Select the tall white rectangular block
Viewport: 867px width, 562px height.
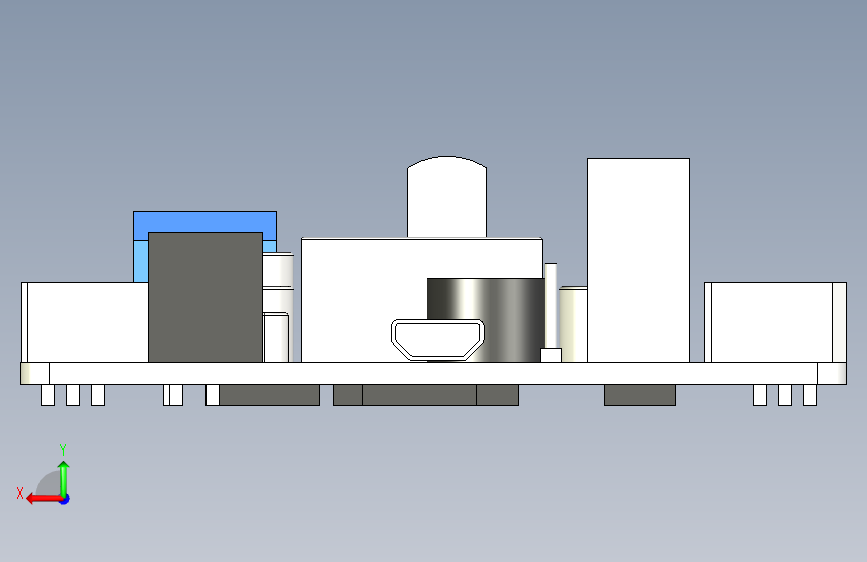coord(638,261)
